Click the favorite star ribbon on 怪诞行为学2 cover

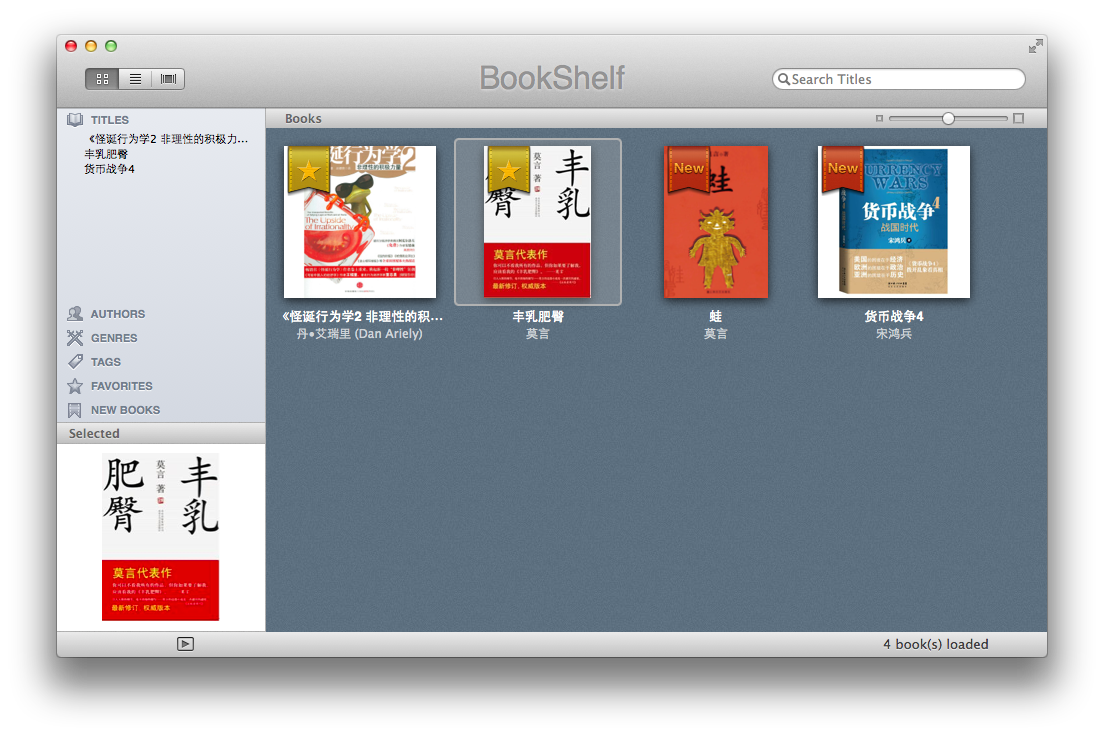(x=308, y=169)
